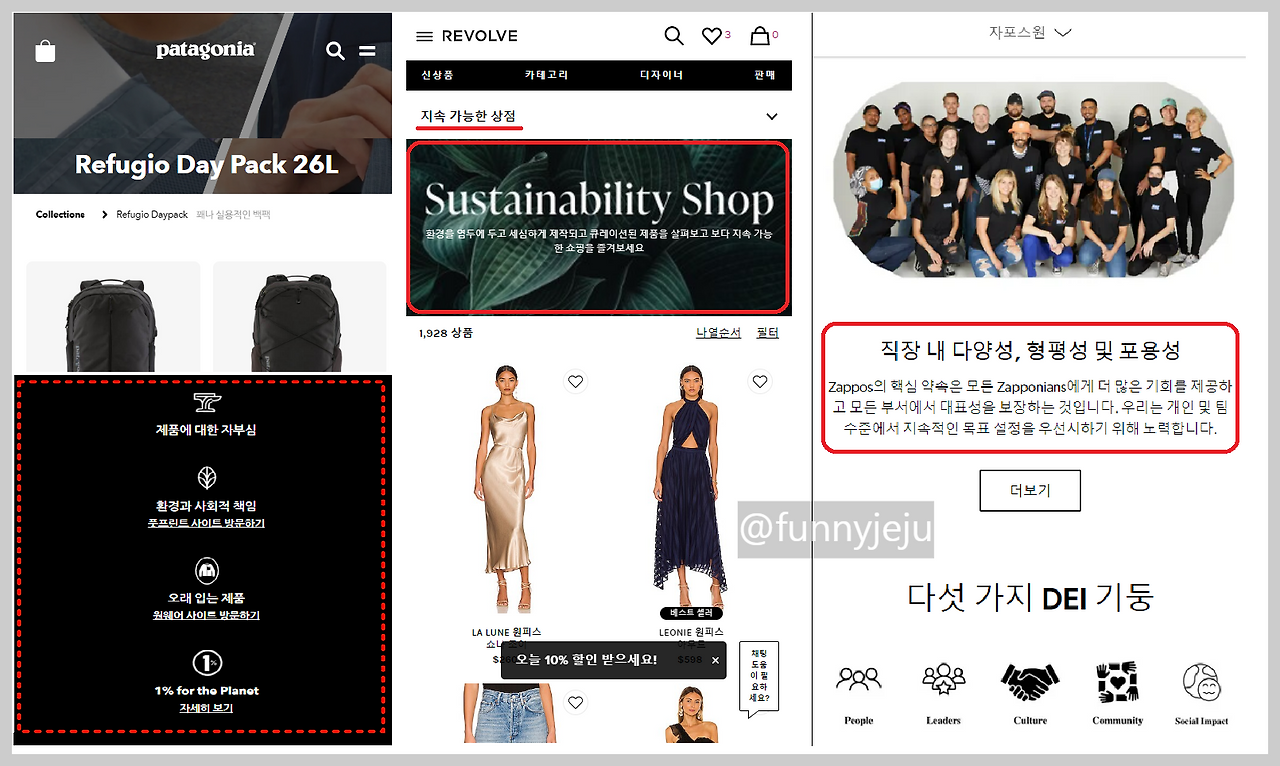This screenshot has width=1280, height=766.
Task: Click the REVOLVE logo
Action: pyautogui.click(x=480, y=36)
